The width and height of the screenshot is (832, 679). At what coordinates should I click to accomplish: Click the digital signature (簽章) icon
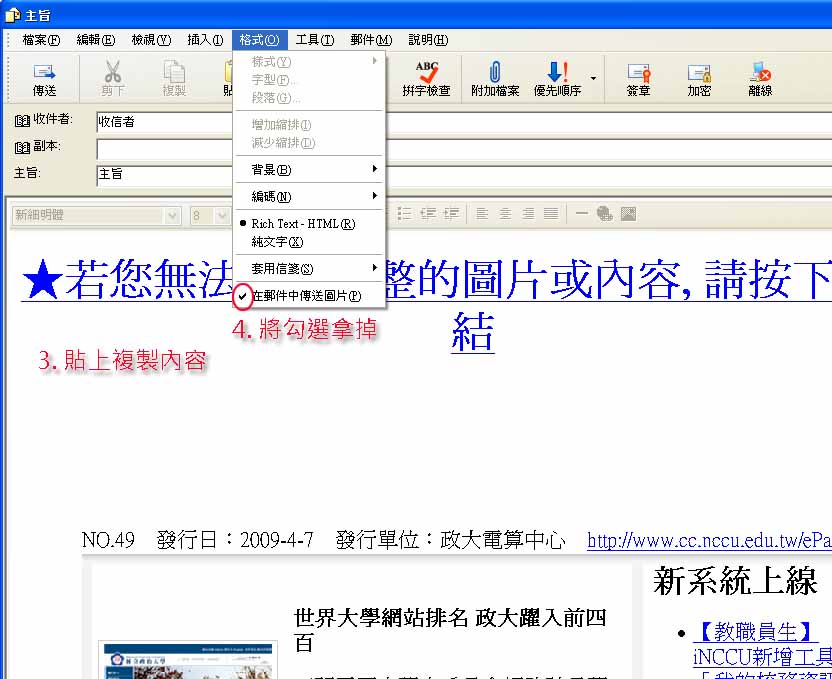pos(638,79)
